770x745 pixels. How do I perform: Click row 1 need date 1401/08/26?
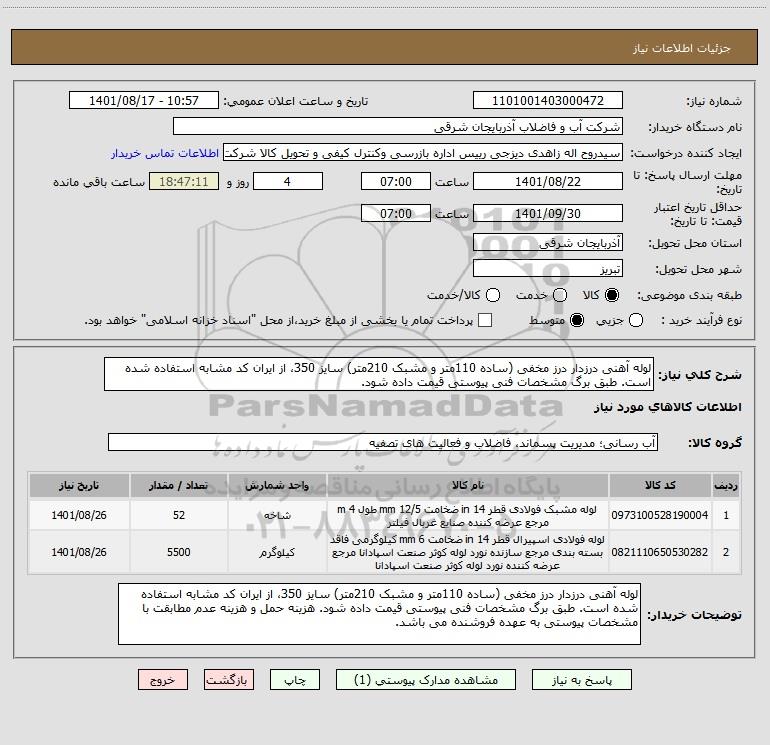click(79, 515)
